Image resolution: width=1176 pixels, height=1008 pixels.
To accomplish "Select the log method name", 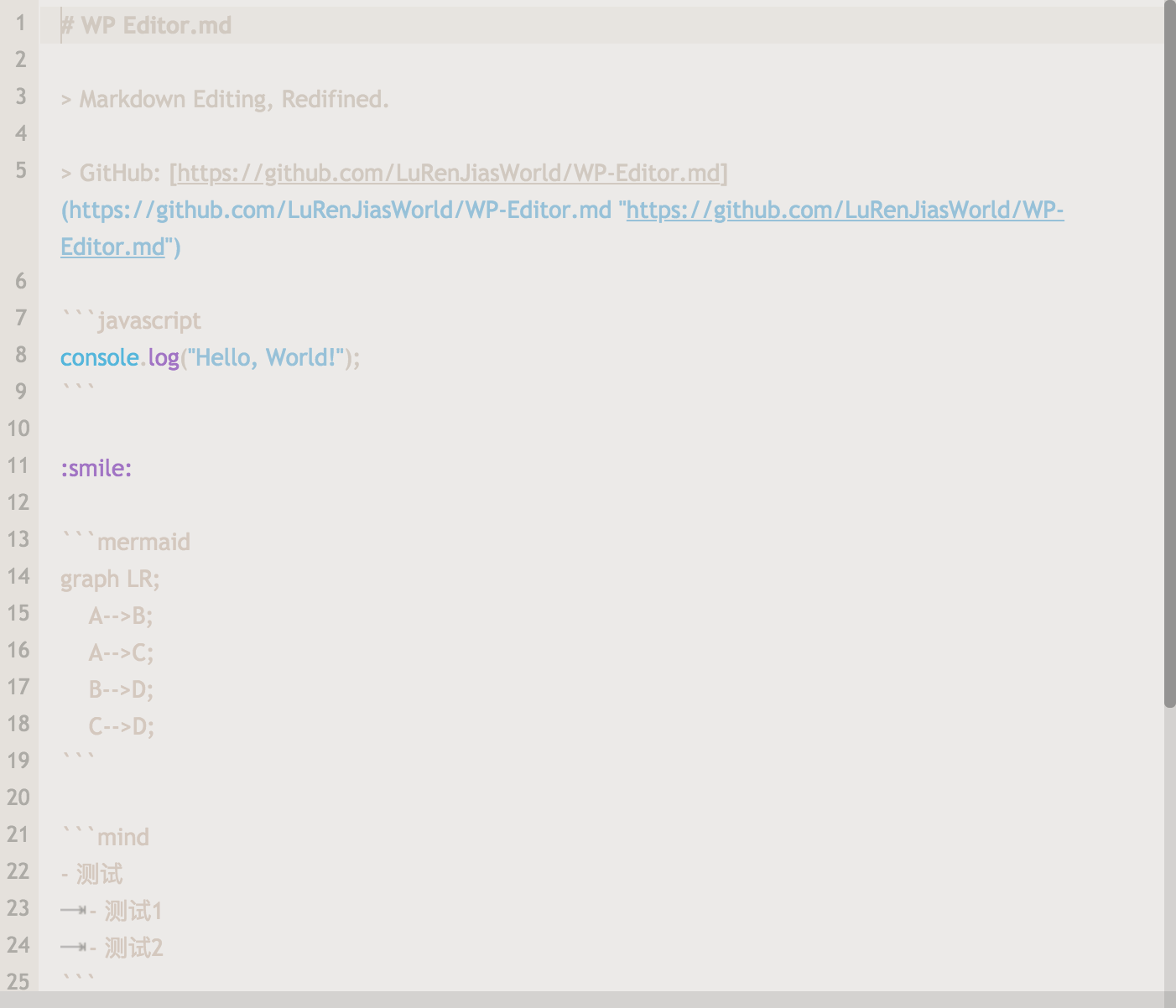I will pyautogui.click(x=164, y=357).
